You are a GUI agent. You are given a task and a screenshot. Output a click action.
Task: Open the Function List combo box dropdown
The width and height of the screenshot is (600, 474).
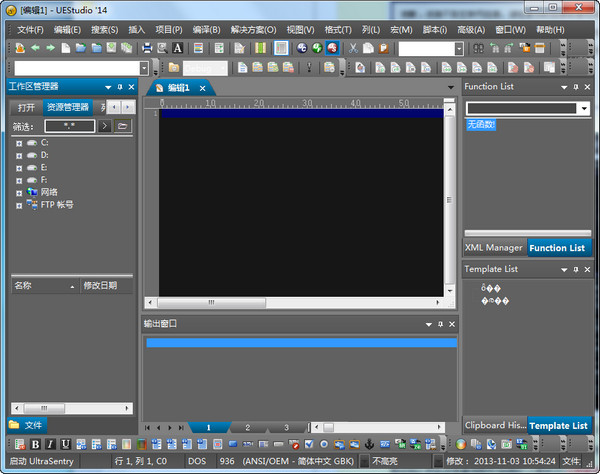click(x=583, y=108)
